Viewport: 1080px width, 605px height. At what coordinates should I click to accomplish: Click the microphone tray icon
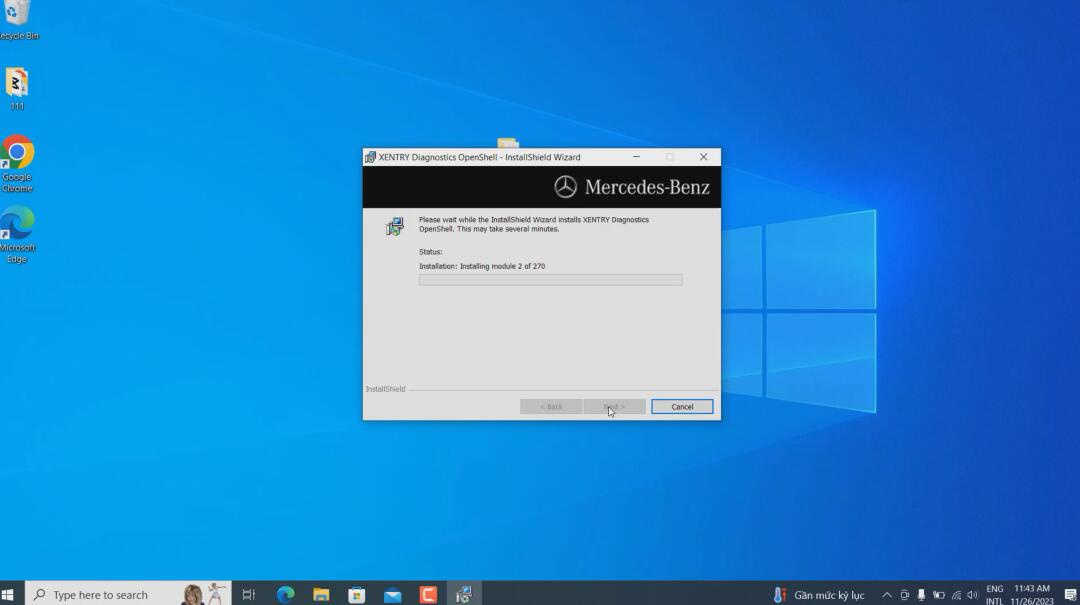coord(921,595)
